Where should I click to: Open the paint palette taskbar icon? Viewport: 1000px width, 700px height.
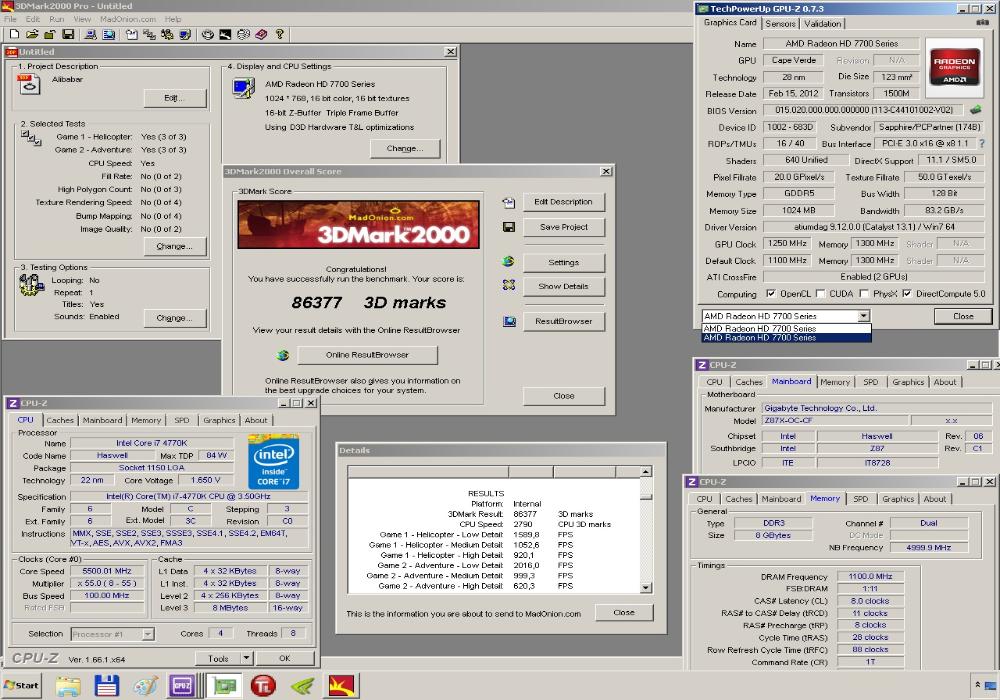click(145, 685)
